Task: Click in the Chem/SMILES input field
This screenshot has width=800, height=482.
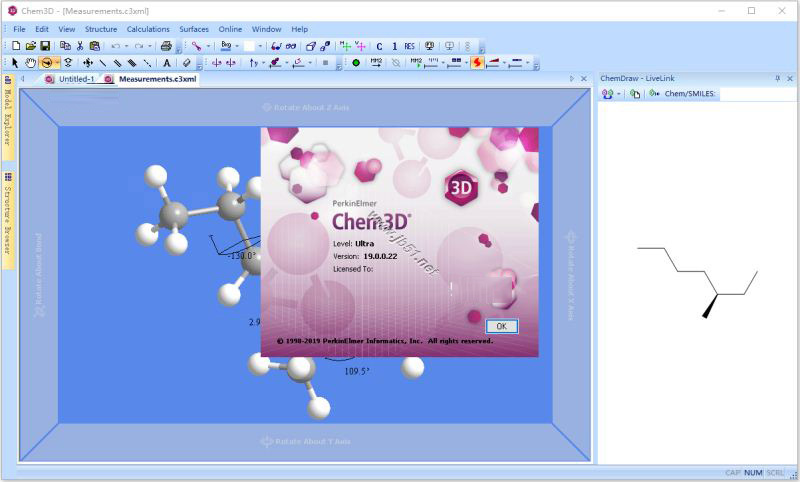Action: [757, 94]
